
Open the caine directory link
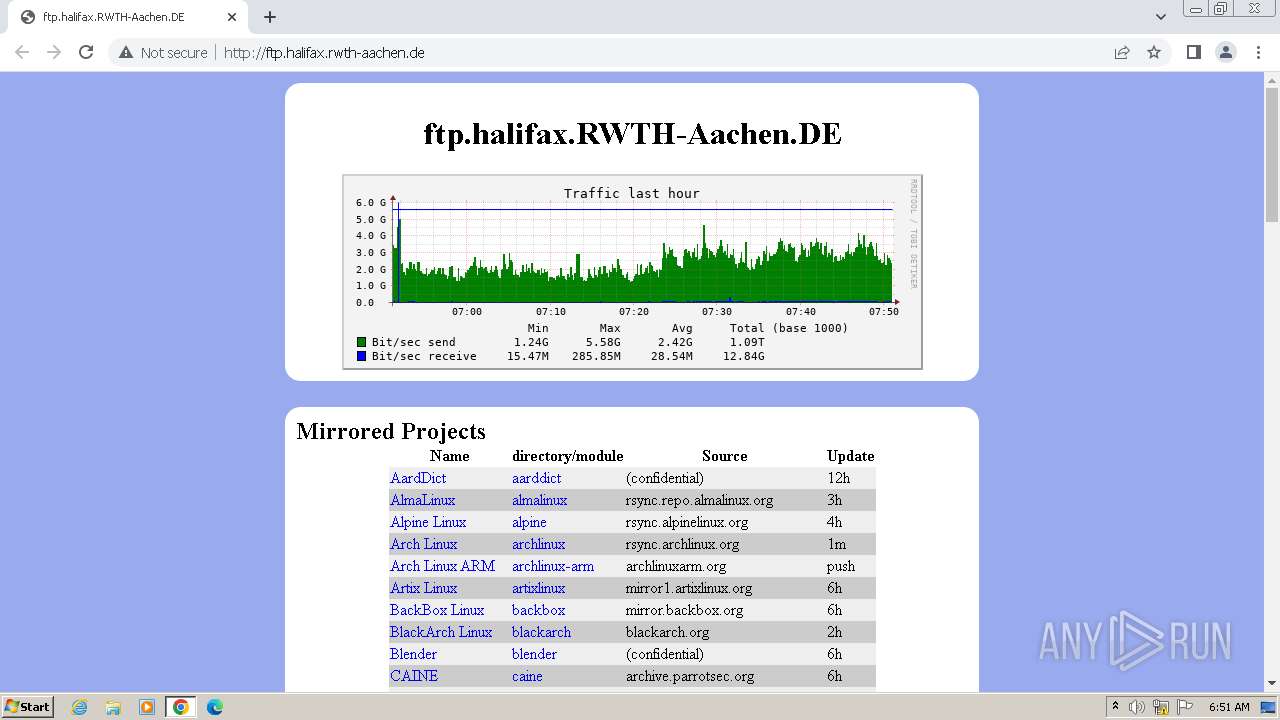527,676
